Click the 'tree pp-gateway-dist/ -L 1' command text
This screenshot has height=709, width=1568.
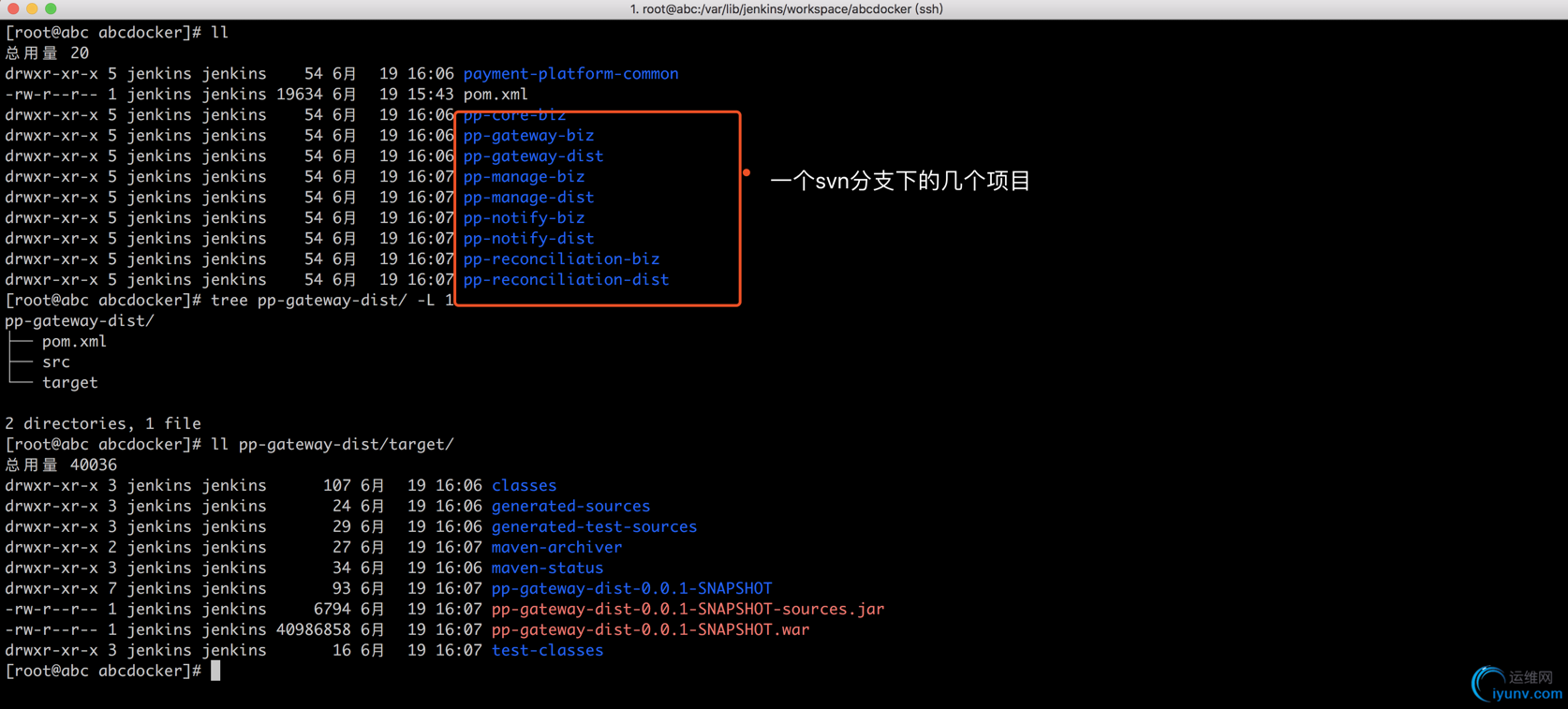coord(332,300)
